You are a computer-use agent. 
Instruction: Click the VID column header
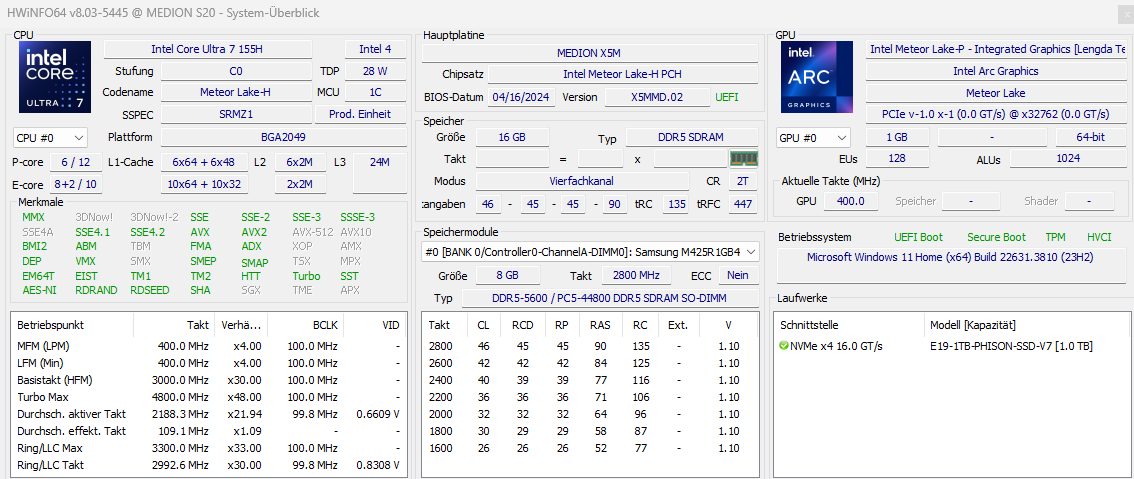(x=375, y=325)
